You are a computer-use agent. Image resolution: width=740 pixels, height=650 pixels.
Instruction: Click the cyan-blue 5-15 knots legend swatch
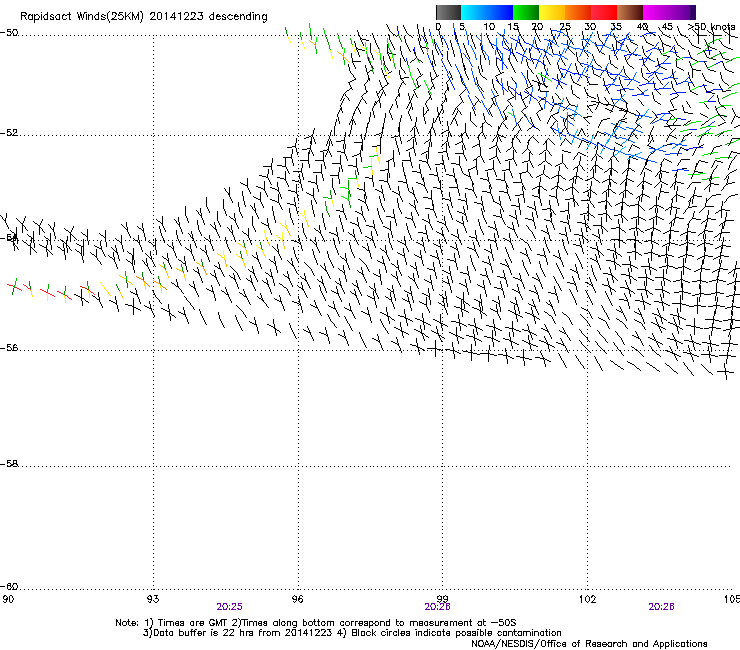[487, 12]
